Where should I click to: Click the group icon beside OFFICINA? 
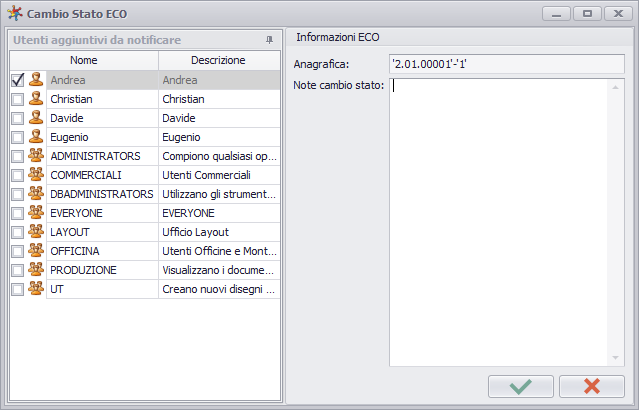(x=36, y=251)
